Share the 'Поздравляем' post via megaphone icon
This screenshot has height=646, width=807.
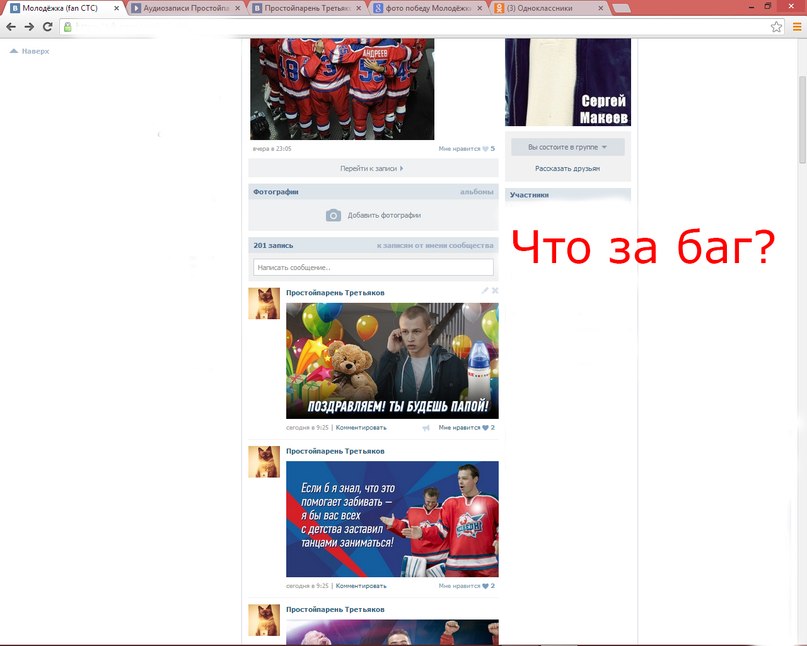tap(426, 428)
